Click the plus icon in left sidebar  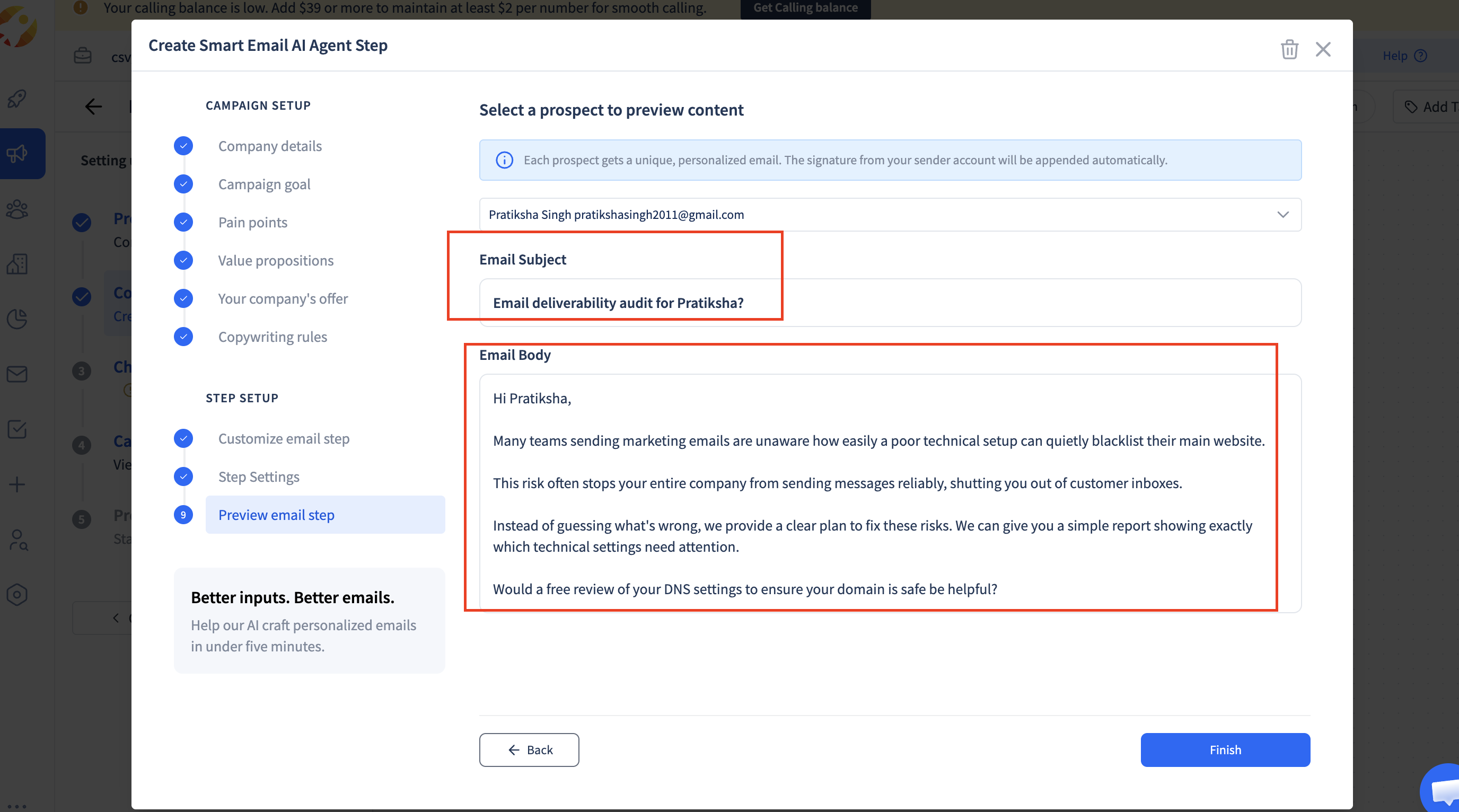(x=17, y=484)
